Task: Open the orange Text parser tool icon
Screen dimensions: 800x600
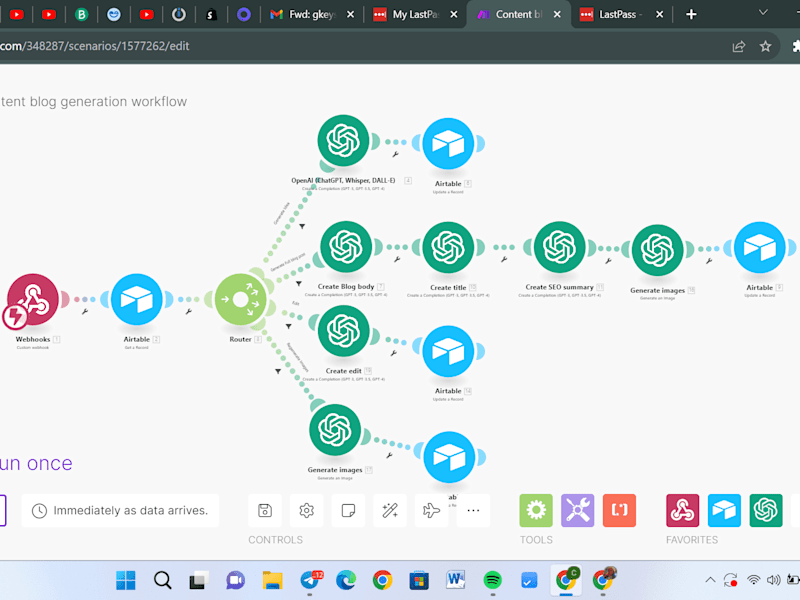Action: click(619, 510)
